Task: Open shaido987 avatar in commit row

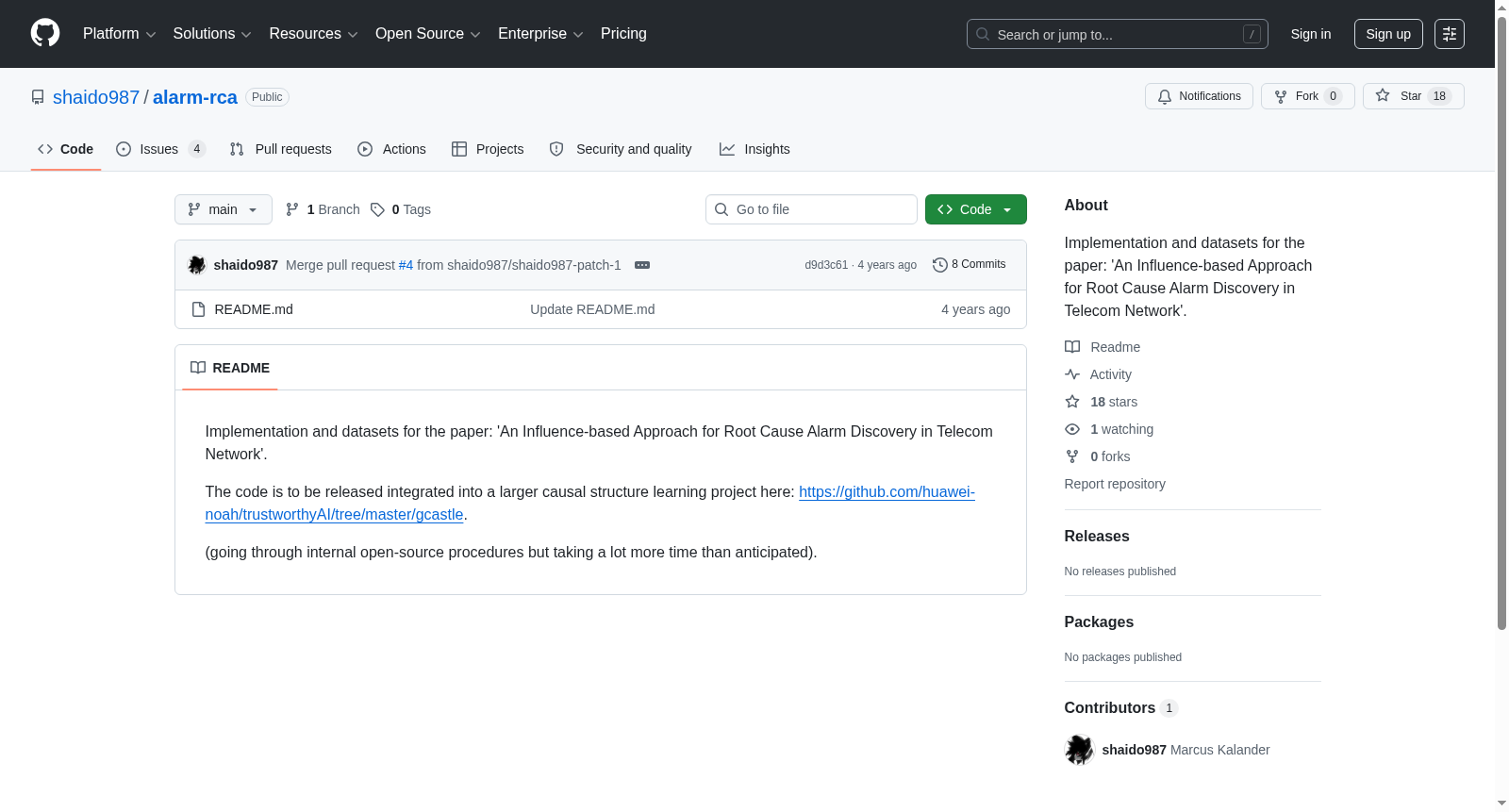Action: click(x=197, y=265)
